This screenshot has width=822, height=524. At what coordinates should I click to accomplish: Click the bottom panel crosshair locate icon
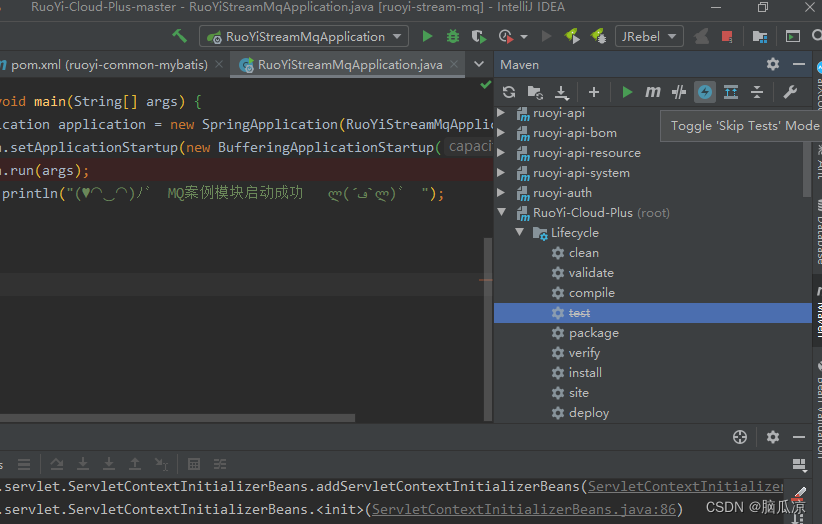740,437
